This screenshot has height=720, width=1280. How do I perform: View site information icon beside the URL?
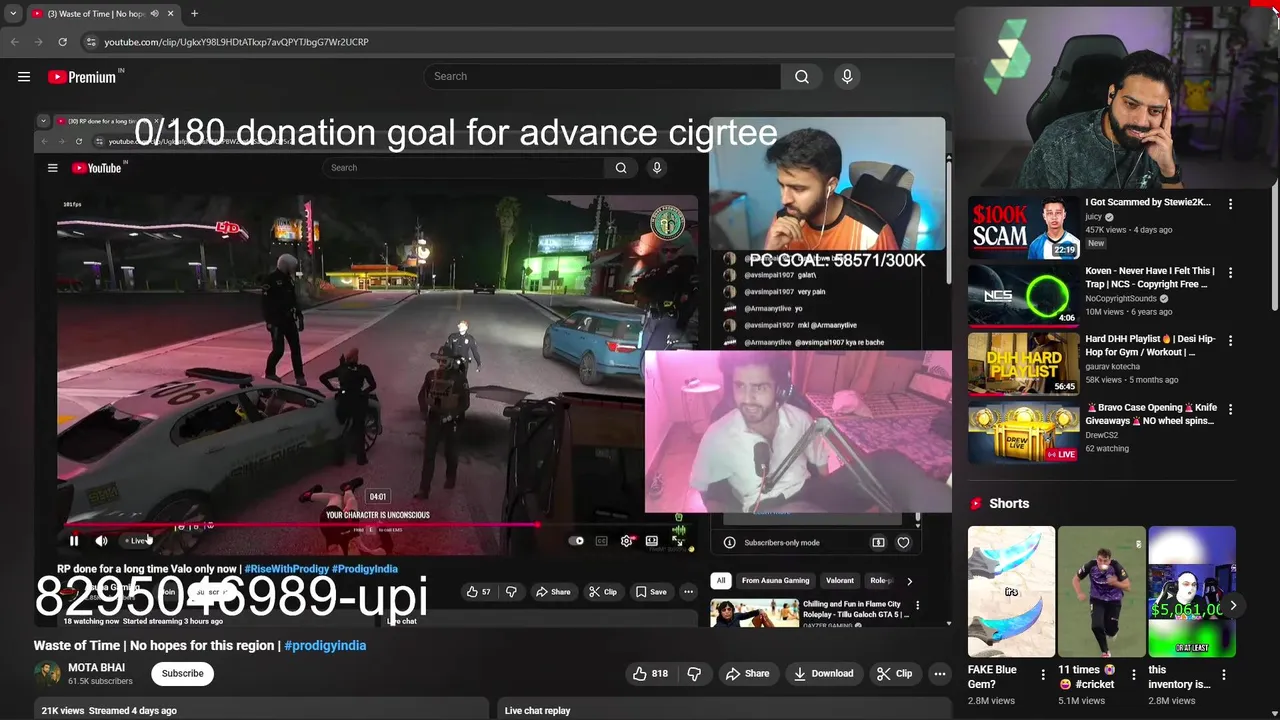tap(91, 42)
